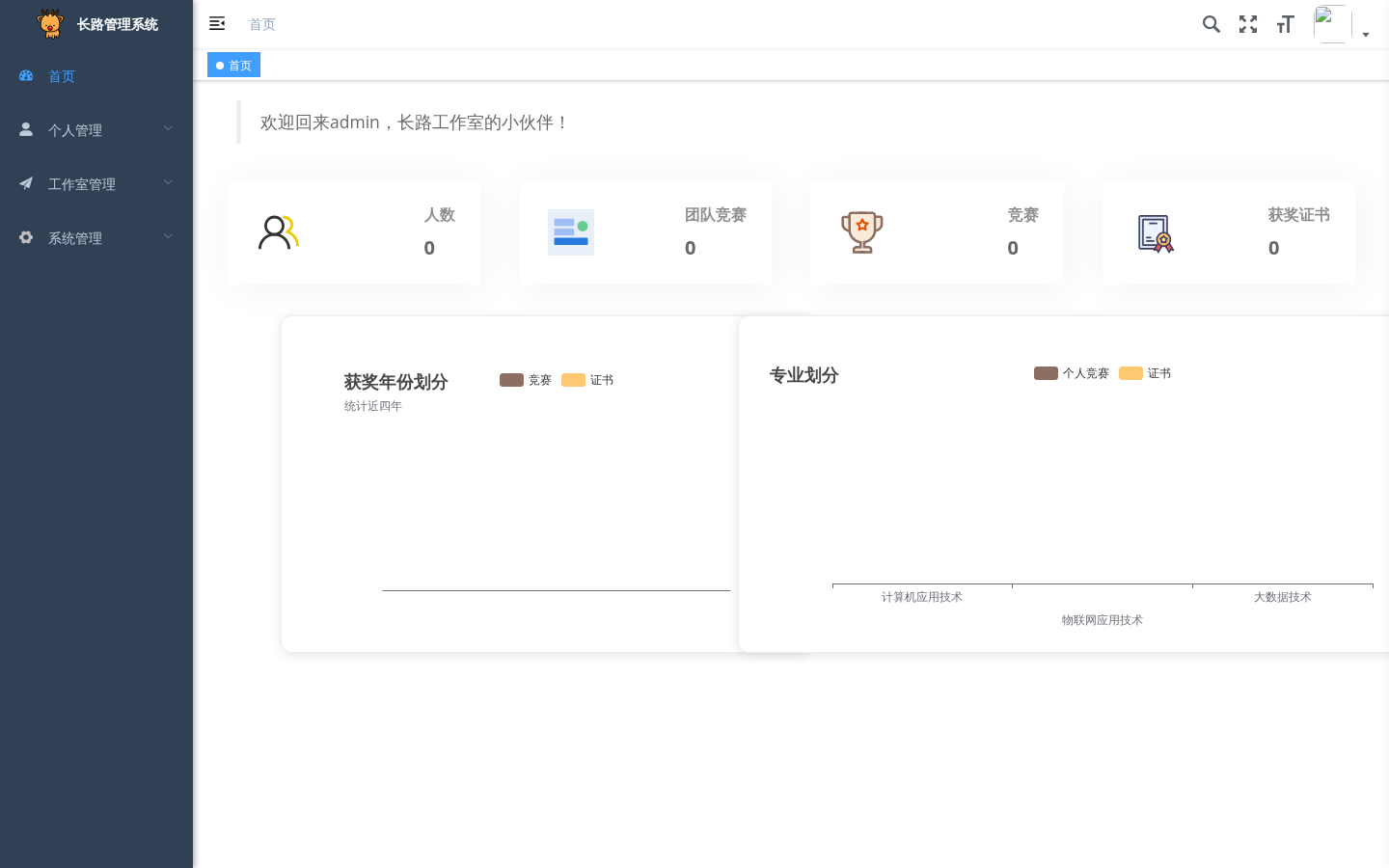Click the 获奖证书 card label

1299,215
